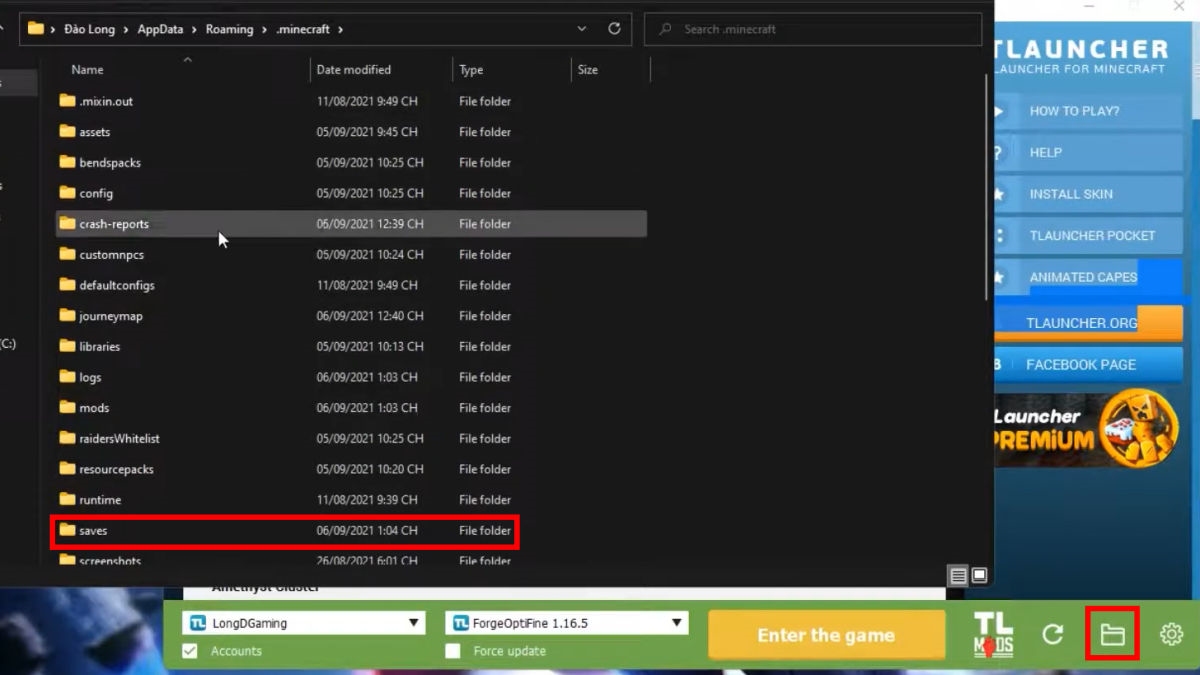
Task: Uncheck the Accounts checkbox
Action: (189, 651)
